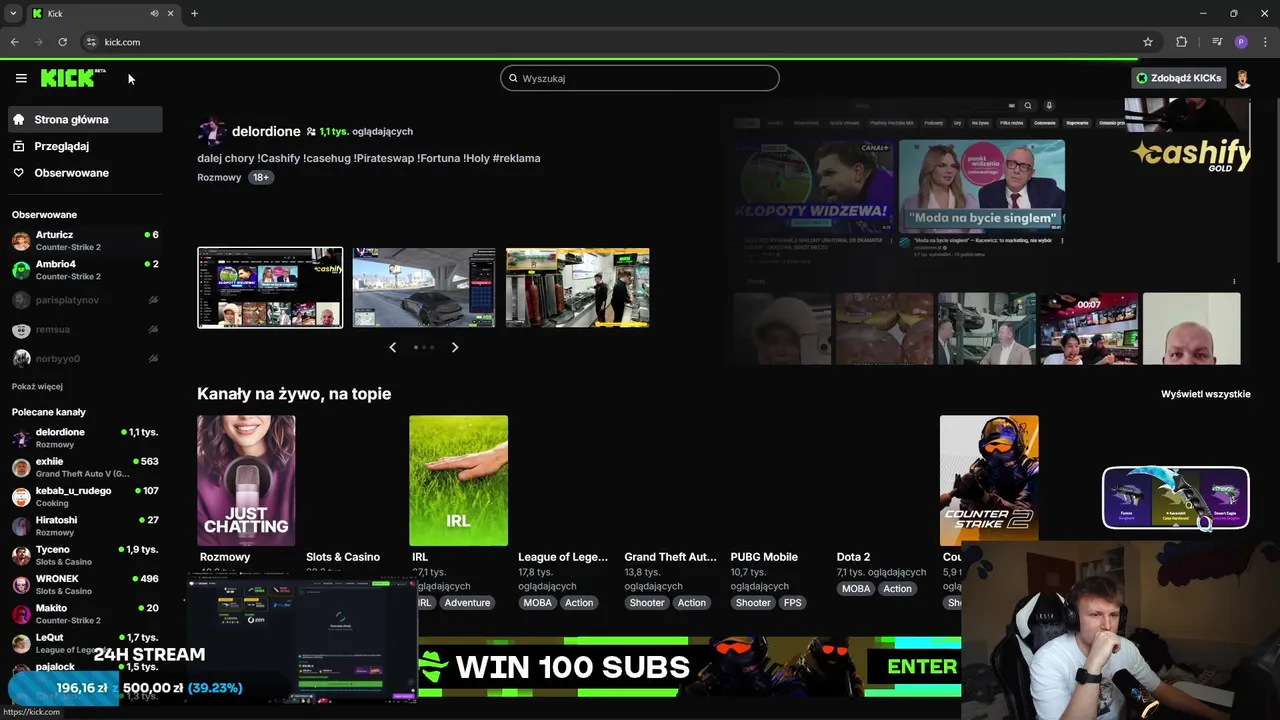The image size is (1280, 720).
Task: Open followed channel Arturicz
Action: point(85,241)
